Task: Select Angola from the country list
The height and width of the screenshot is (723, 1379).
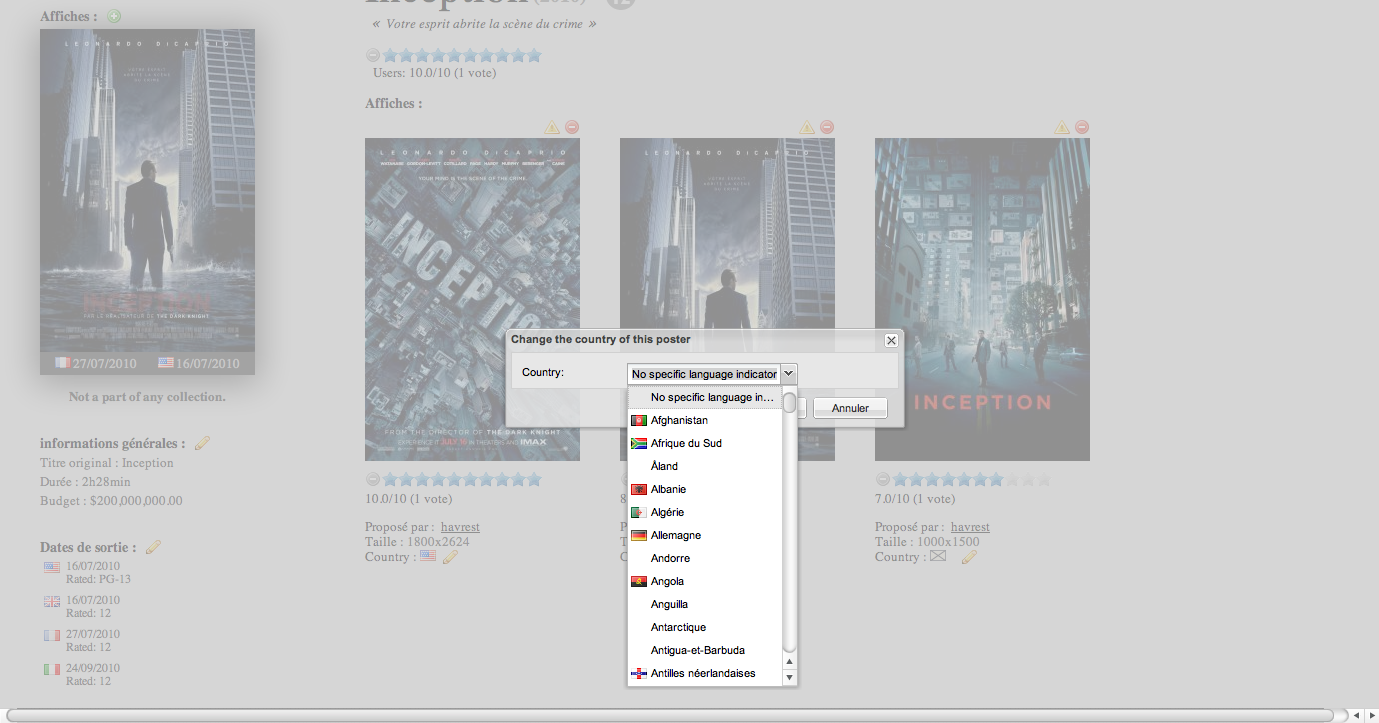Action: pos(704,581)
